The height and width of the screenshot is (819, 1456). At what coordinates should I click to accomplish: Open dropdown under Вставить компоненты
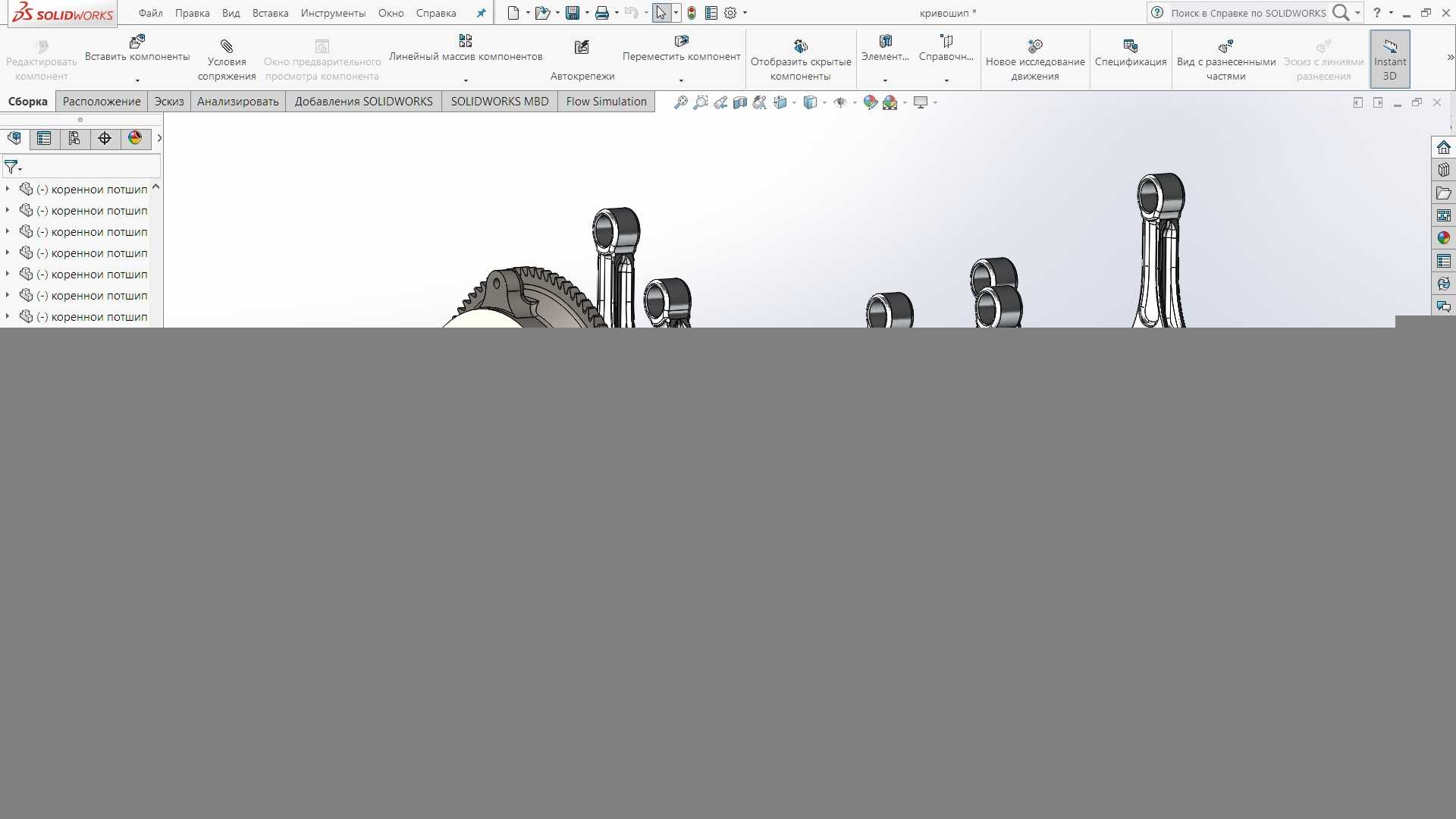(137, 80)
